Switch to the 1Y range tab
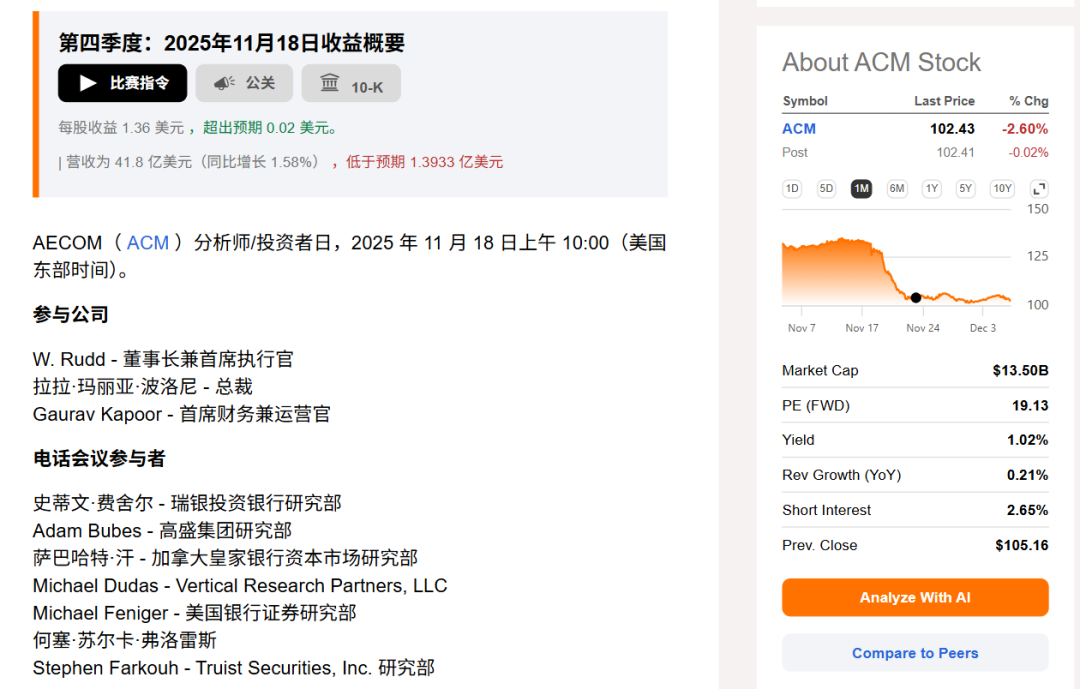 pos(931,188)
